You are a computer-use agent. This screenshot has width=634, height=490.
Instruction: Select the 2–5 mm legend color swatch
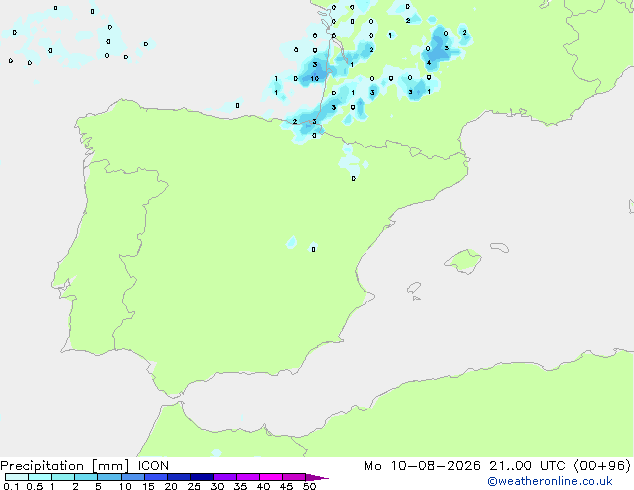(x=86, y=477)
